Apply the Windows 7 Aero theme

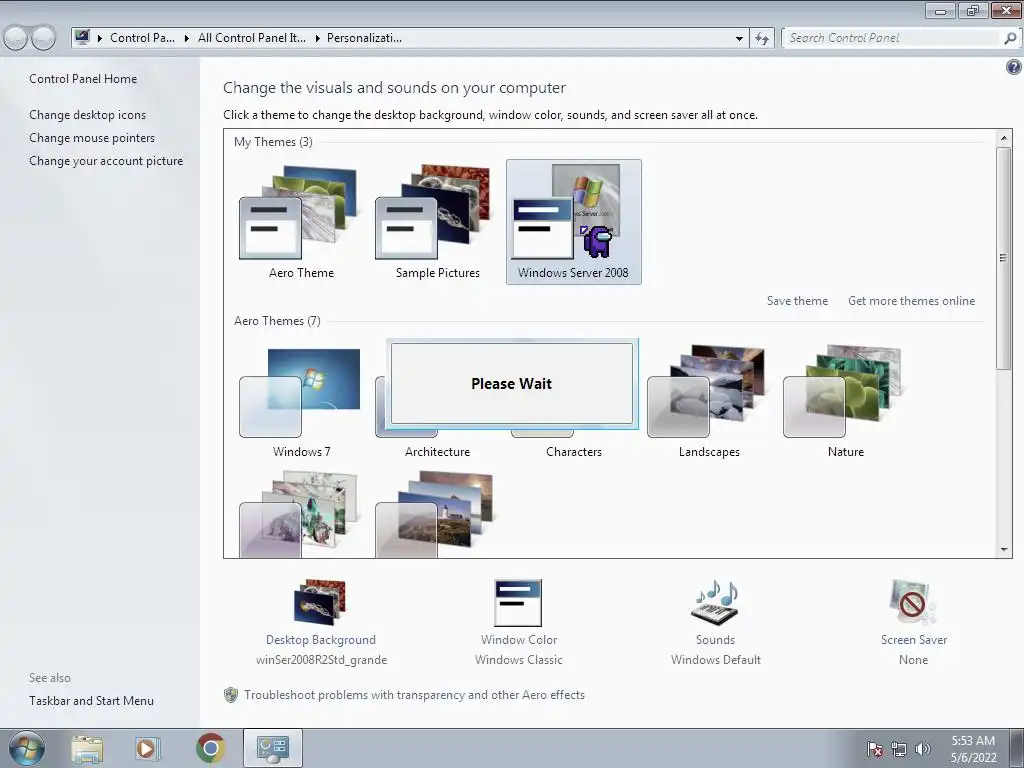pyautogui.click(x=300, y=392)
